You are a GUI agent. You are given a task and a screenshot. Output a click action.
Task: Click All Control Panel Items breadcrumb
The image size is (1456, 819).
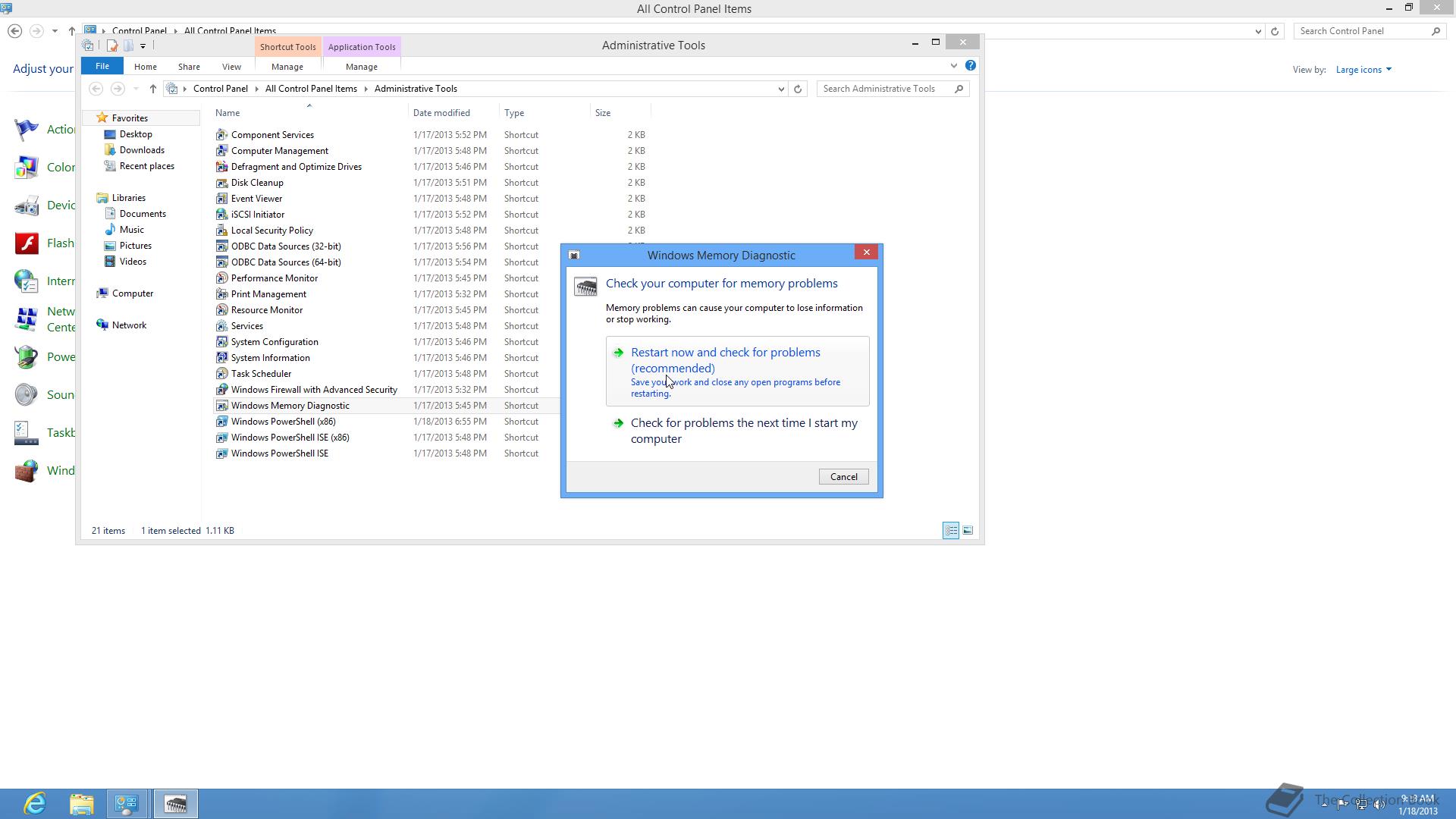coord(311,89)
